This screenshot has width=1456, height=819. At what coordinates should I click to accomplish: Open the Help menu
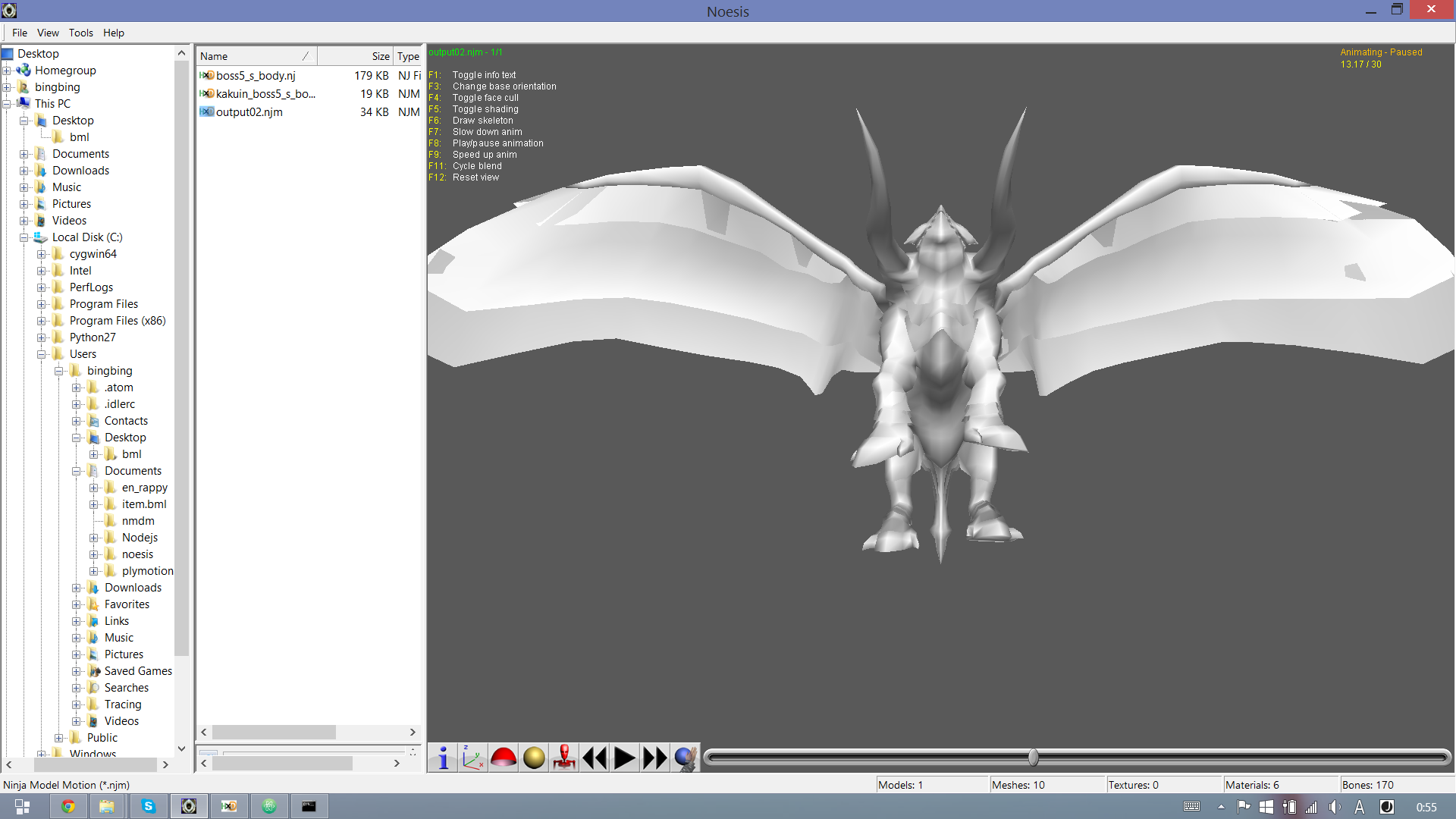[114, 33]
